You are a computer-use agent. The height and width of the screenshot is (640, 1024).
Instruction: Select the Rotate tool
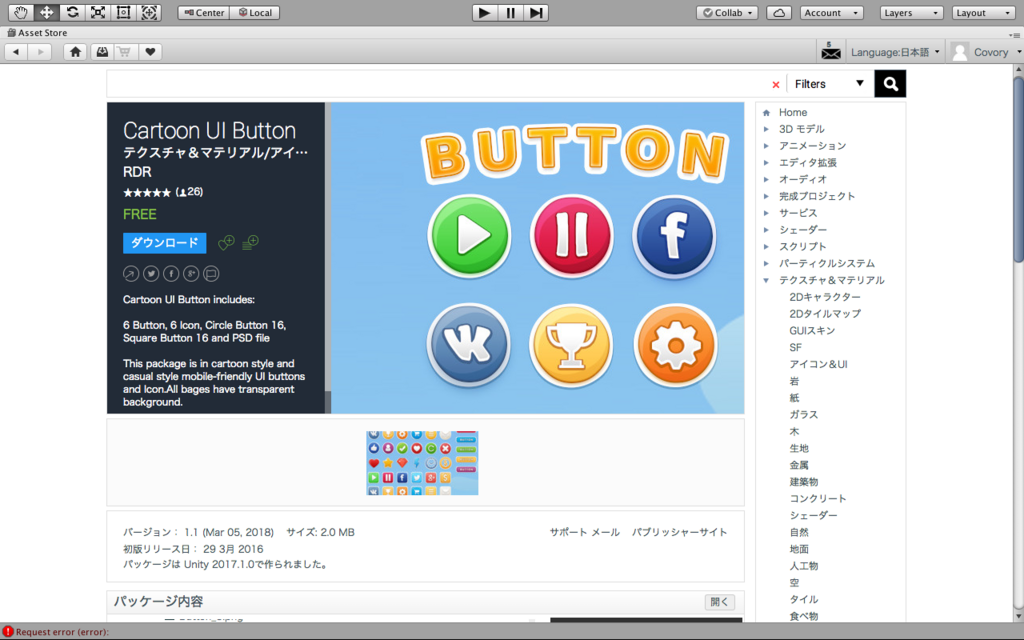[72, 12]
